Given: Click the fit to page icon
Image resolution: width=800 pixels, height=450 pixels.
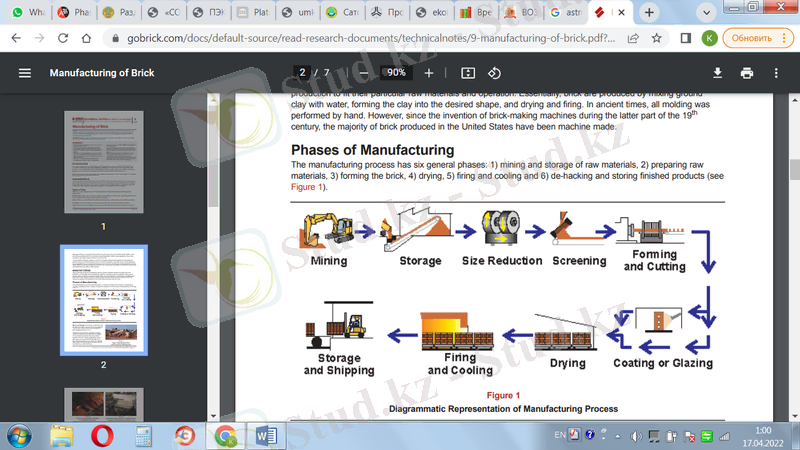Looking at the screenshot, I should (468, 73).
